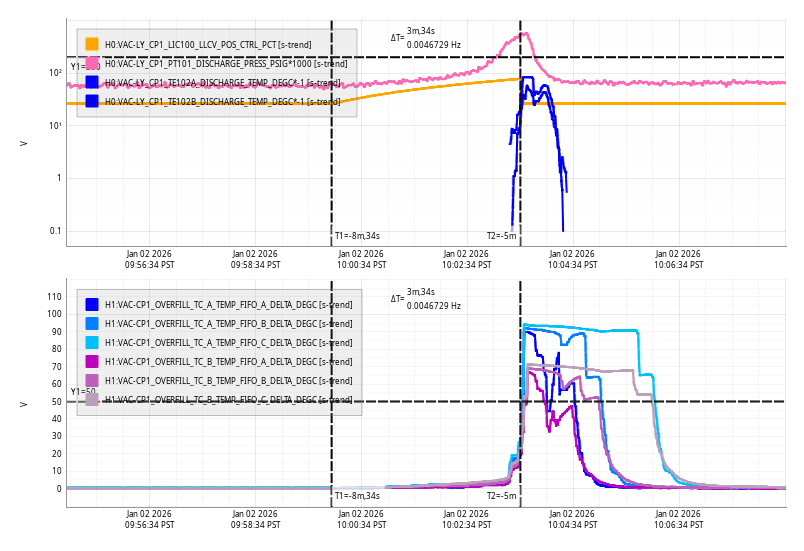
Task: Click the pink PT101_DISCHARGE_PRESS legend swatch
Action: click(92, 63)
